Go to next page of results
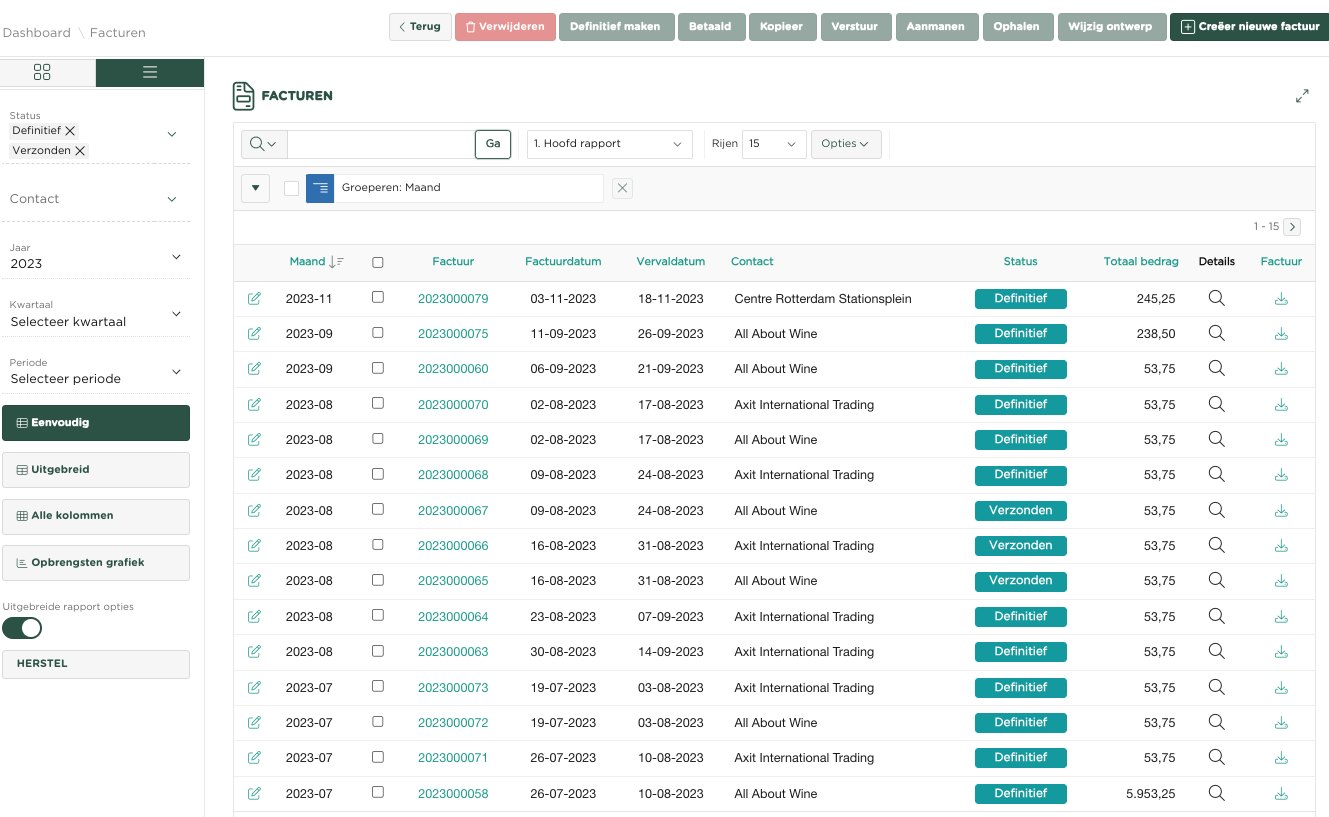The height and width of the screenshot is (817, 1329). [x=1292, y=227]
